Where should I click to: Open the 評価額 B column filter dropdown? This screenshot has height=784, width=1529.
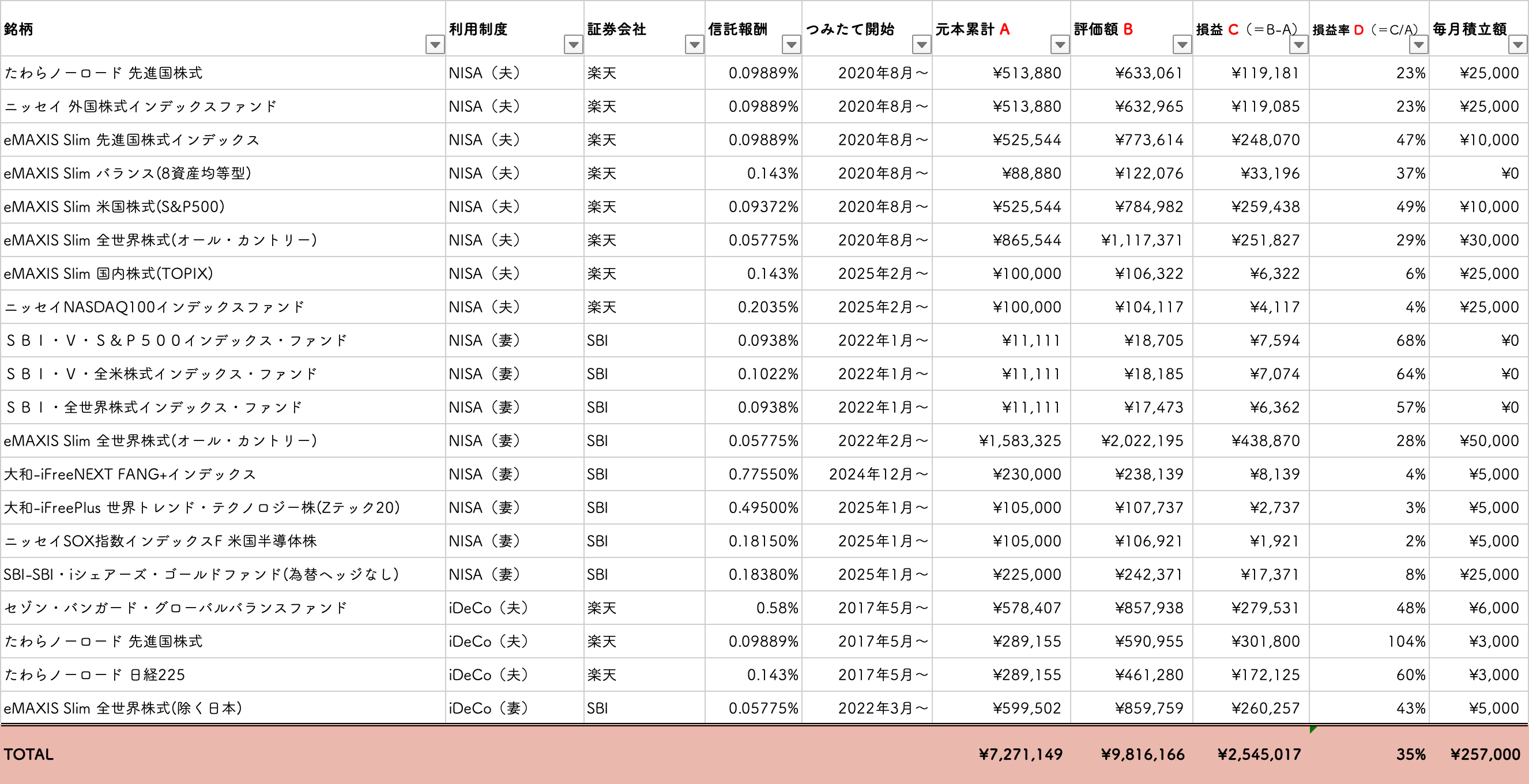click(x=1182, y=44)
